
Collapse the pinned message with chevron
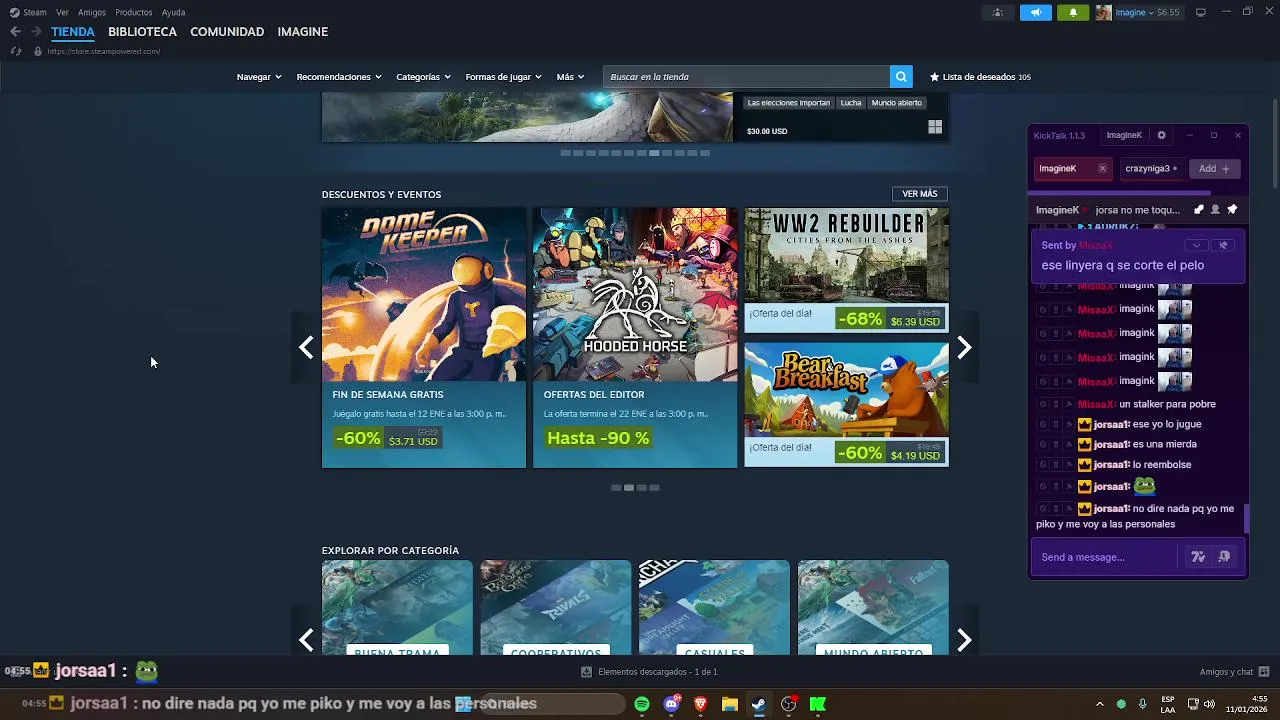point(1196,245)
